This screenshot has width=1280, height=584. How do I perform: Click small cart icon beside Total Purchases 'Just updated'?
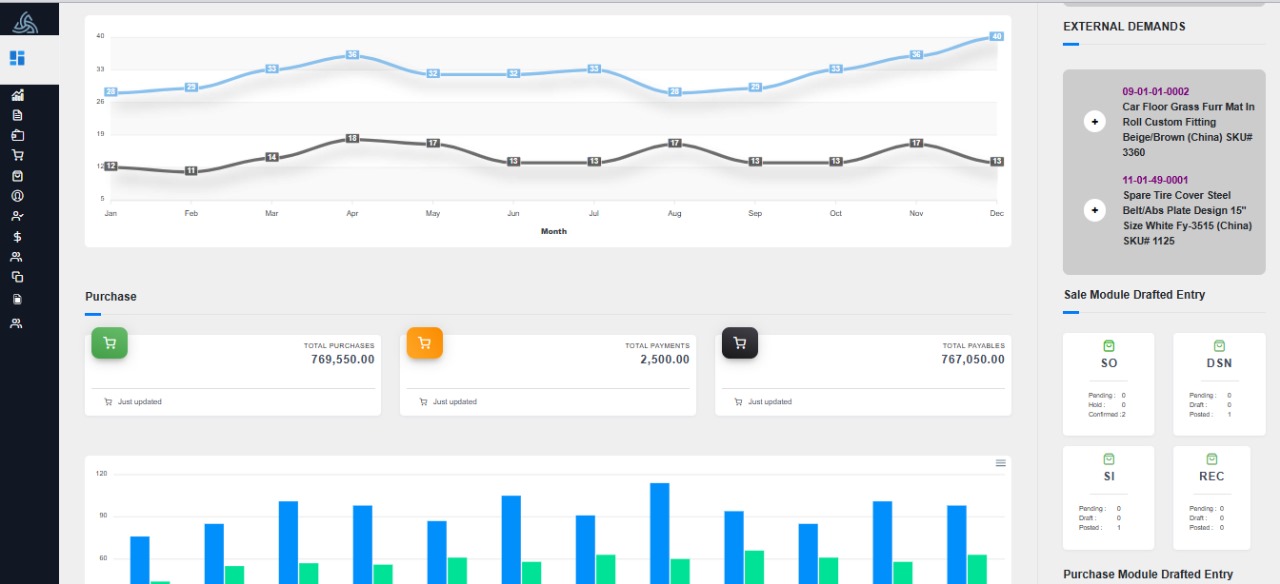click(108, 402)
